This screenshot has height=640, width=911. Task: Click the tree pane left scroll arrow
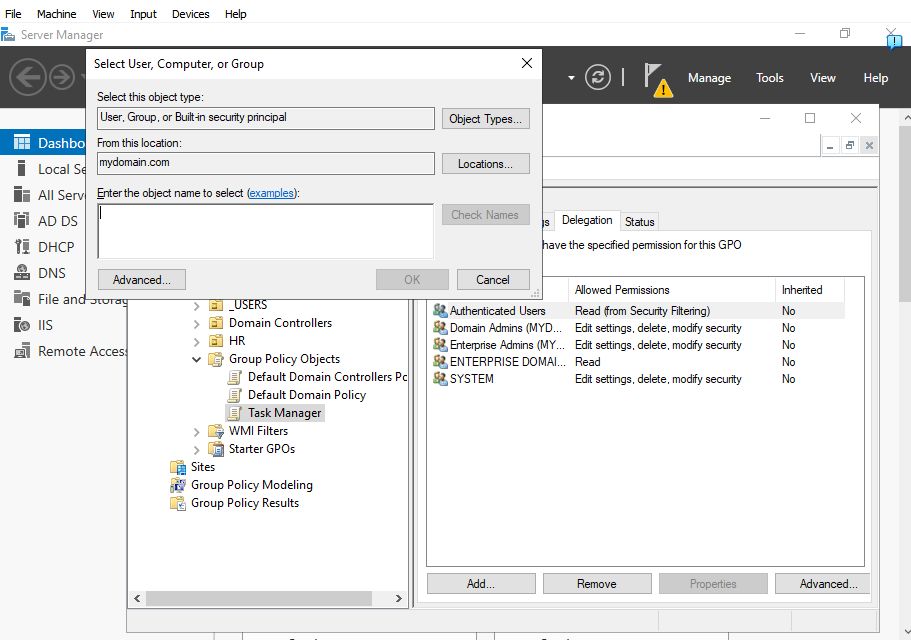point(137,598)
